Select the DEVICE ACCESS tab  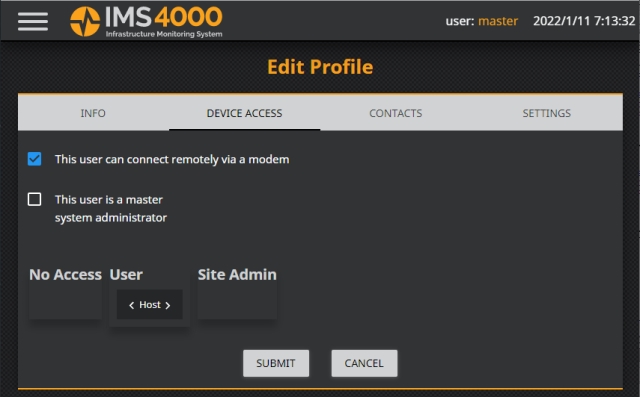244,113
